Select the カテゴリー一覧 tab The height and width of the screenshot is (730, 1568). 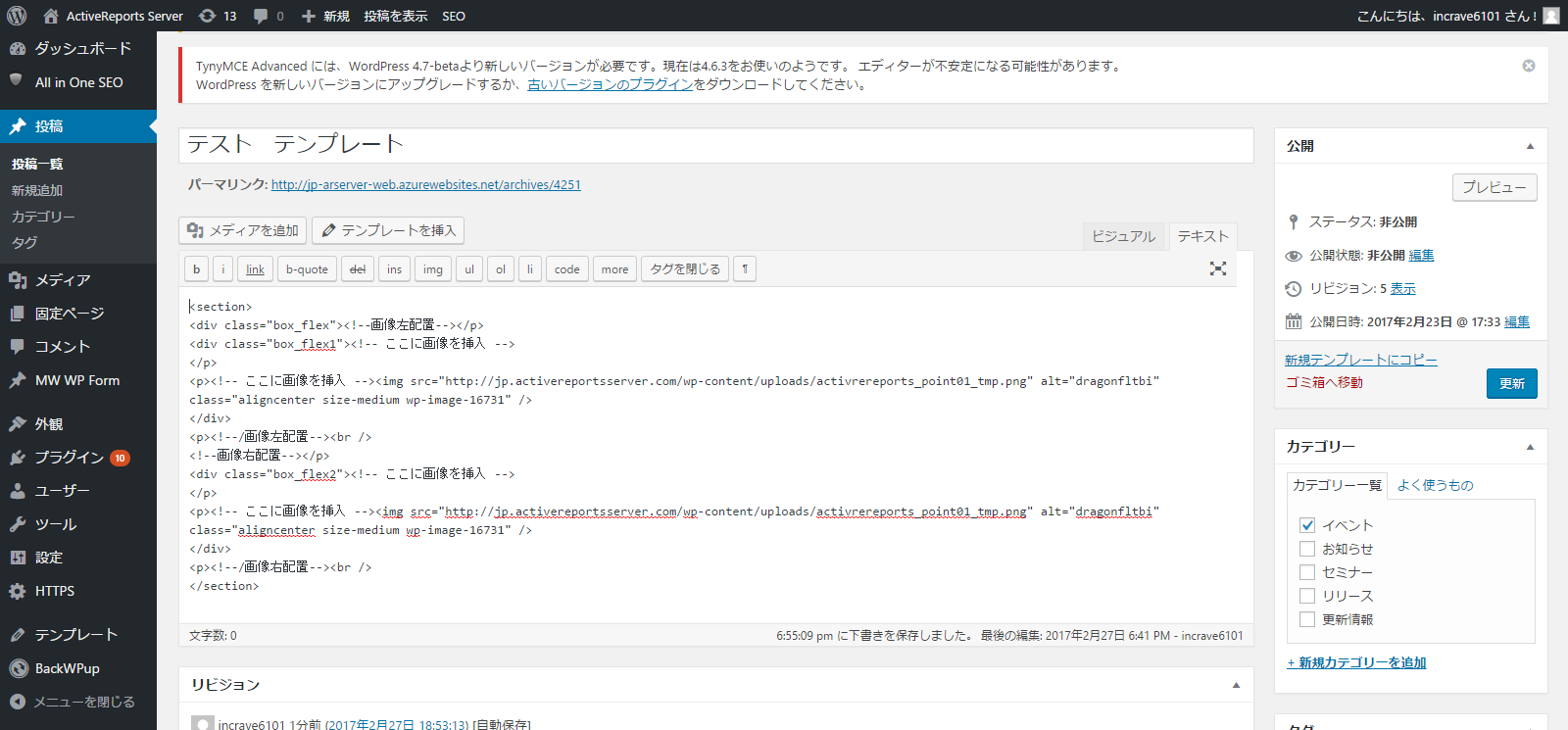pos(1337,485)
